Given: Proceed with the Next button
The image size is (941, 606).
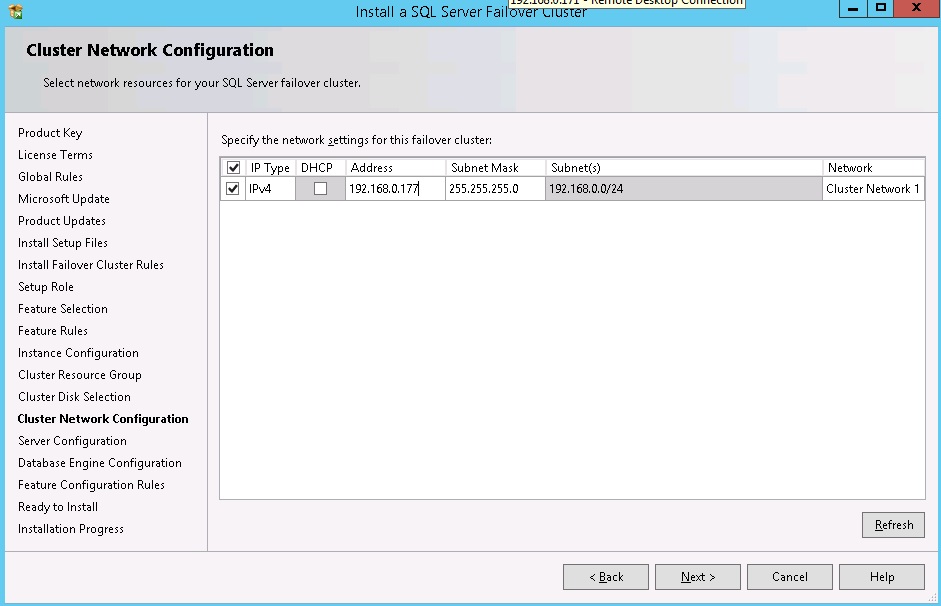Looking at the screenshot, I should (697, 577).
